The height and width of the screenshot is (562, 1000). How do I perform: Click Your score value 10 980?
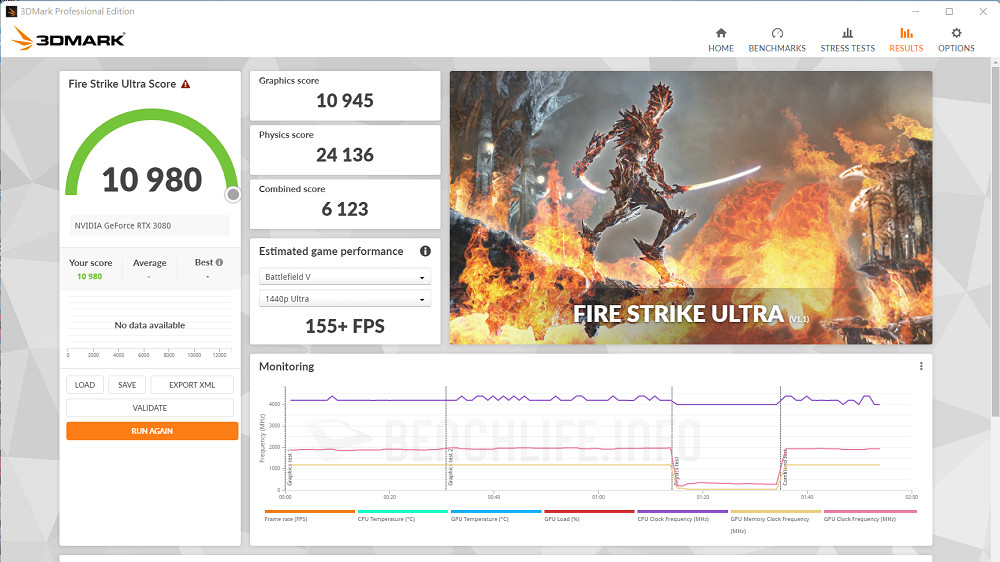(x=89, y=276)
